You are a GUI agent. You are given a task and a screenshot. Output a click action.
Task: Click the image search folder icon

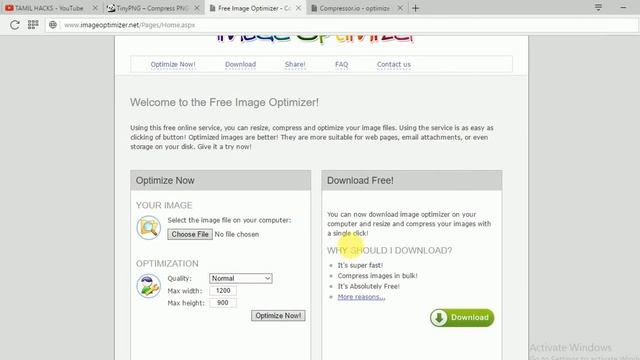148,227
